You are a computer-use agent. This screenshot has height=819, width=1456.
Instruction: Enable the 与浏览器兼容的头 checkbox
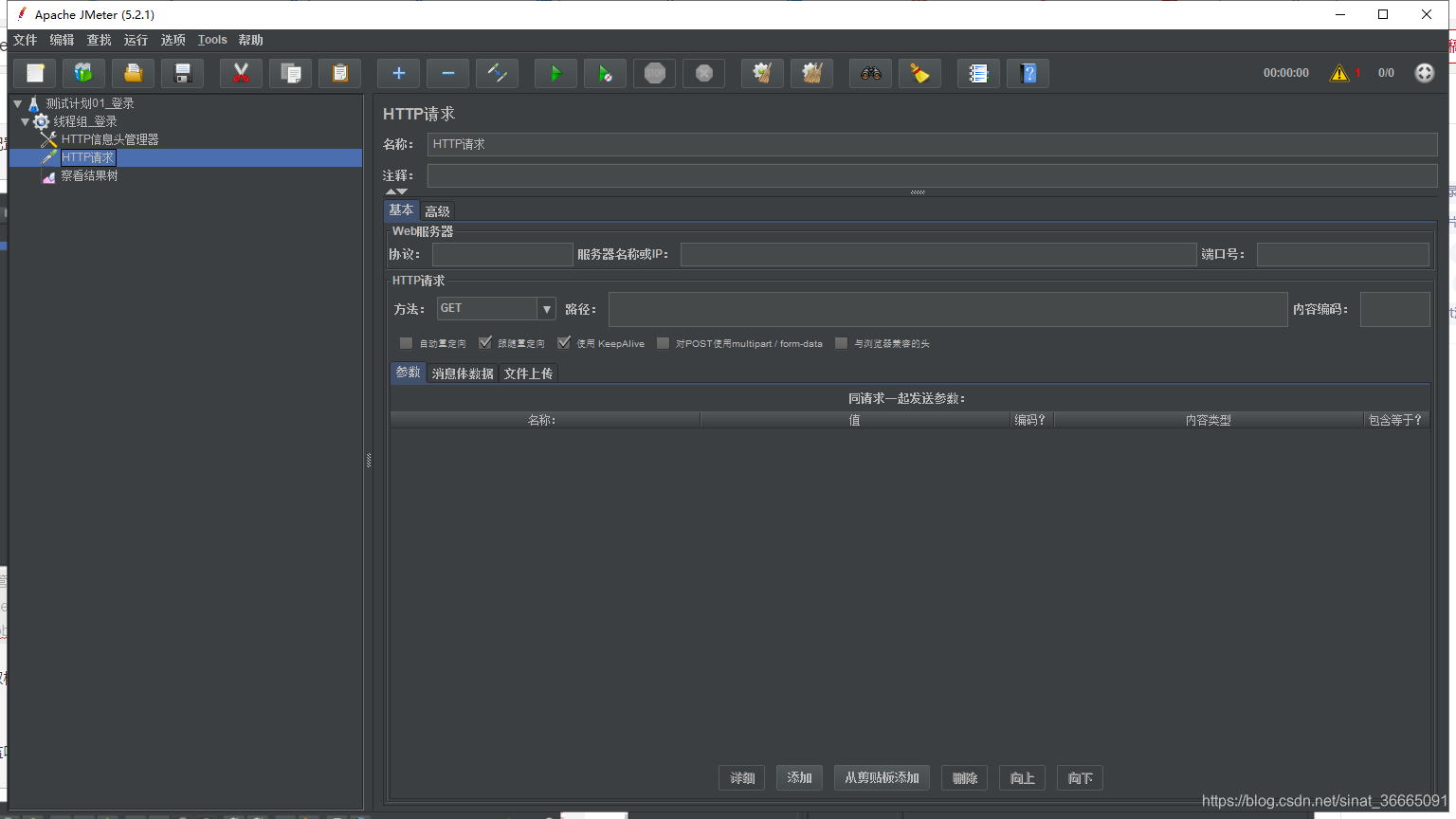841,343
